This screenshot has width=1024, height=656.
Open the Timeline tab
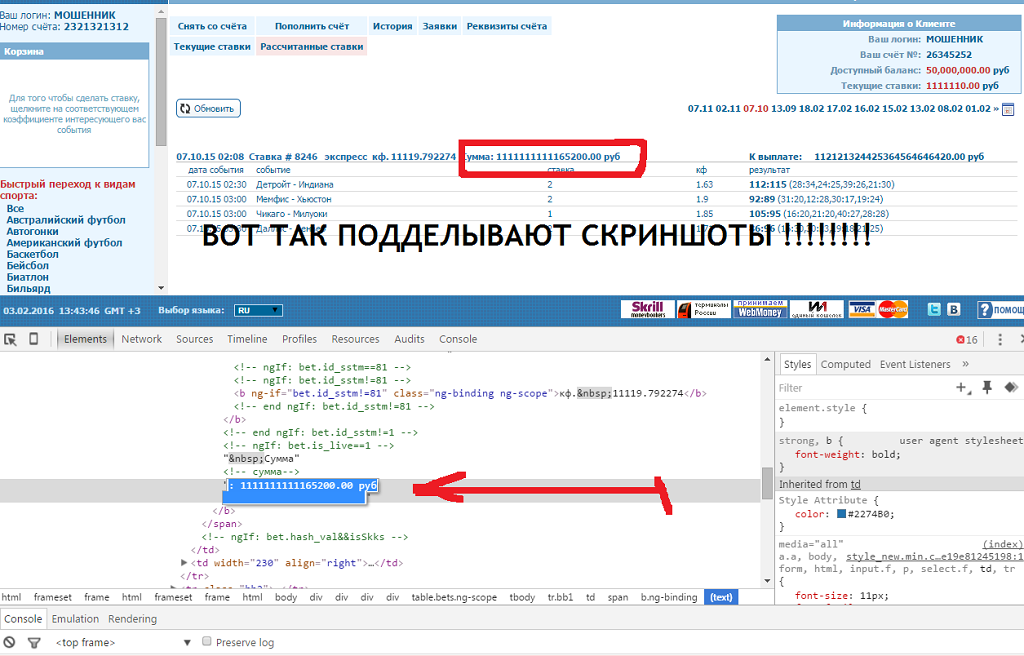(x=247, y=339)
